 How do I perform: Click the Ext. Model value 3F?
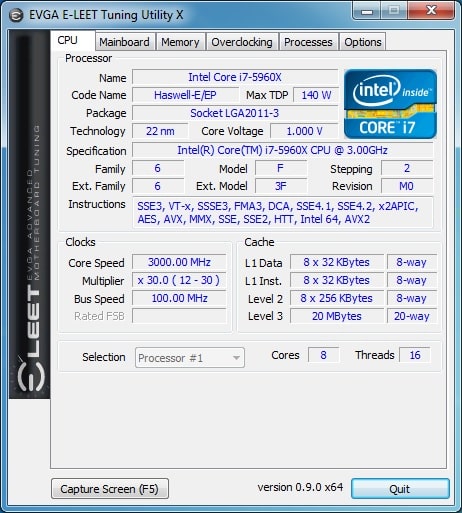[x=281, y=186]
